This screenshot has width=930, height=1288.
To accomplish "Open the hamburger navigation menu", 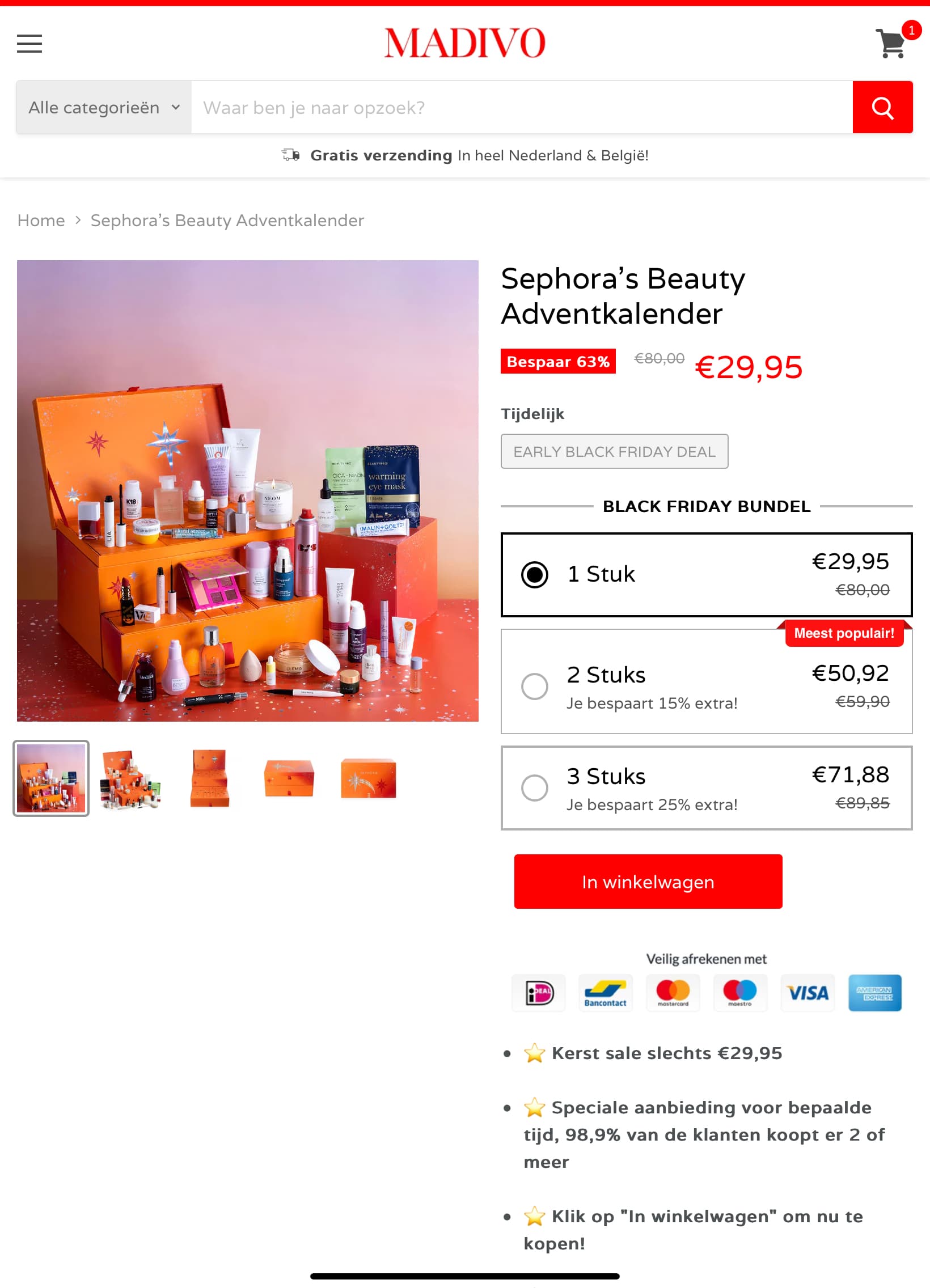I will 29,44.
